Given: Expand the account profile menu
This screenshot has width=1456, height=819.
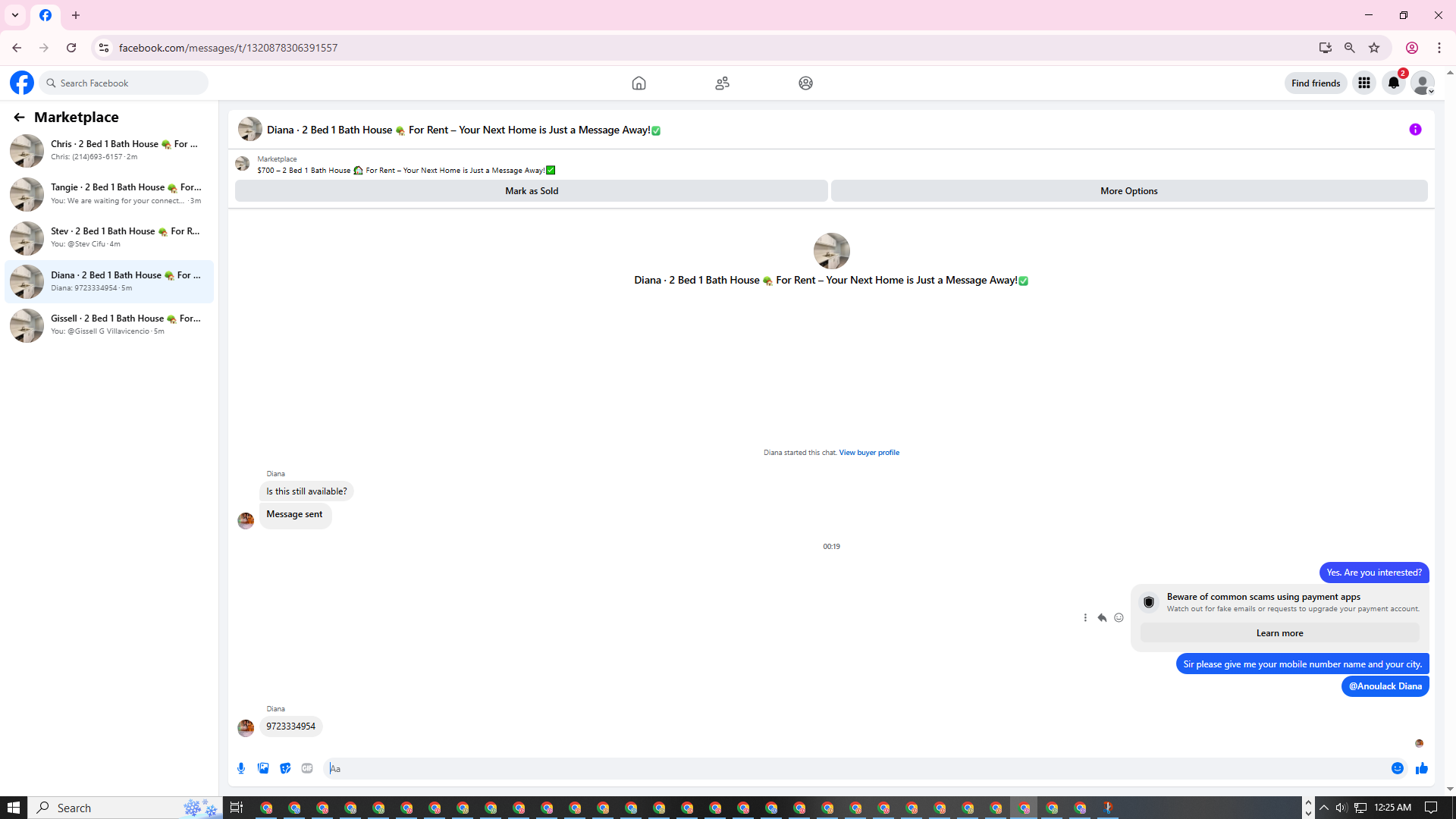Looking at the screenshot, I should (1423, 83).
